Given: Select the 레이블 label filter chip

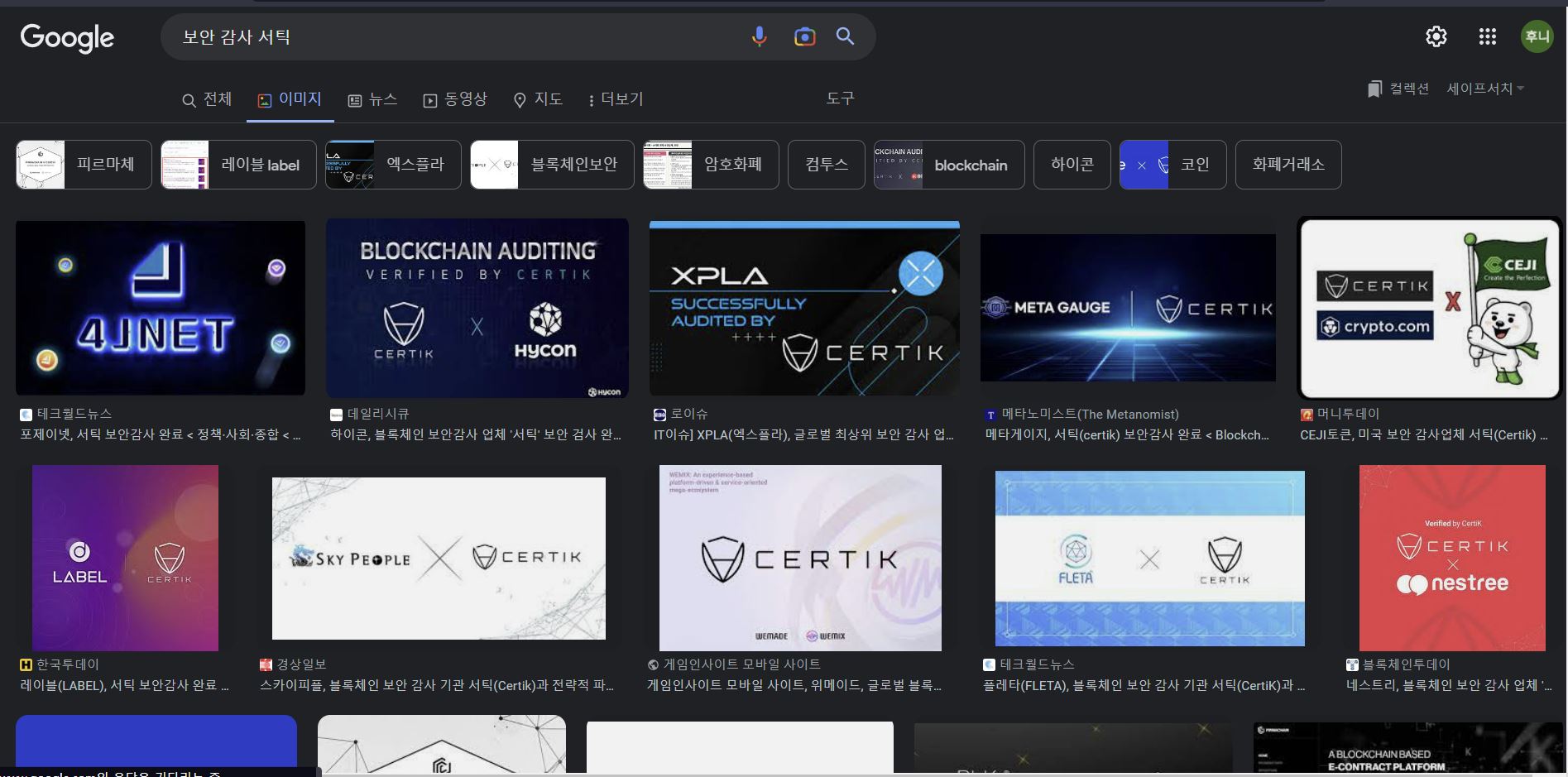Looking at the screenshot, I should (x=238, y=165).
